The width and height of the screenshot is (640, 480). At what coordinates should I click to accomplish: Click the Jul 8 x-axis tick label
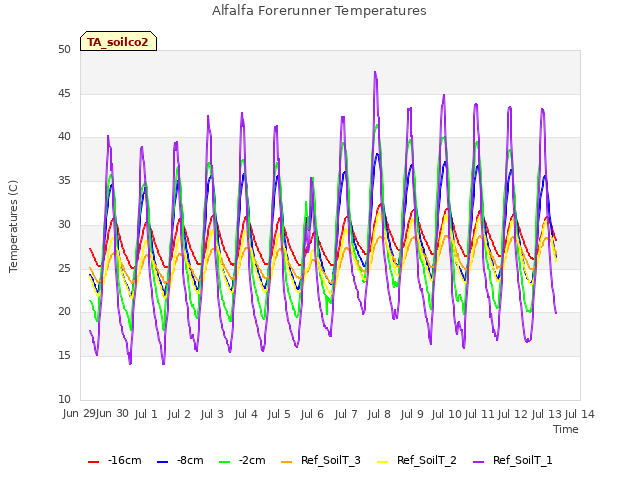[379, 414]
